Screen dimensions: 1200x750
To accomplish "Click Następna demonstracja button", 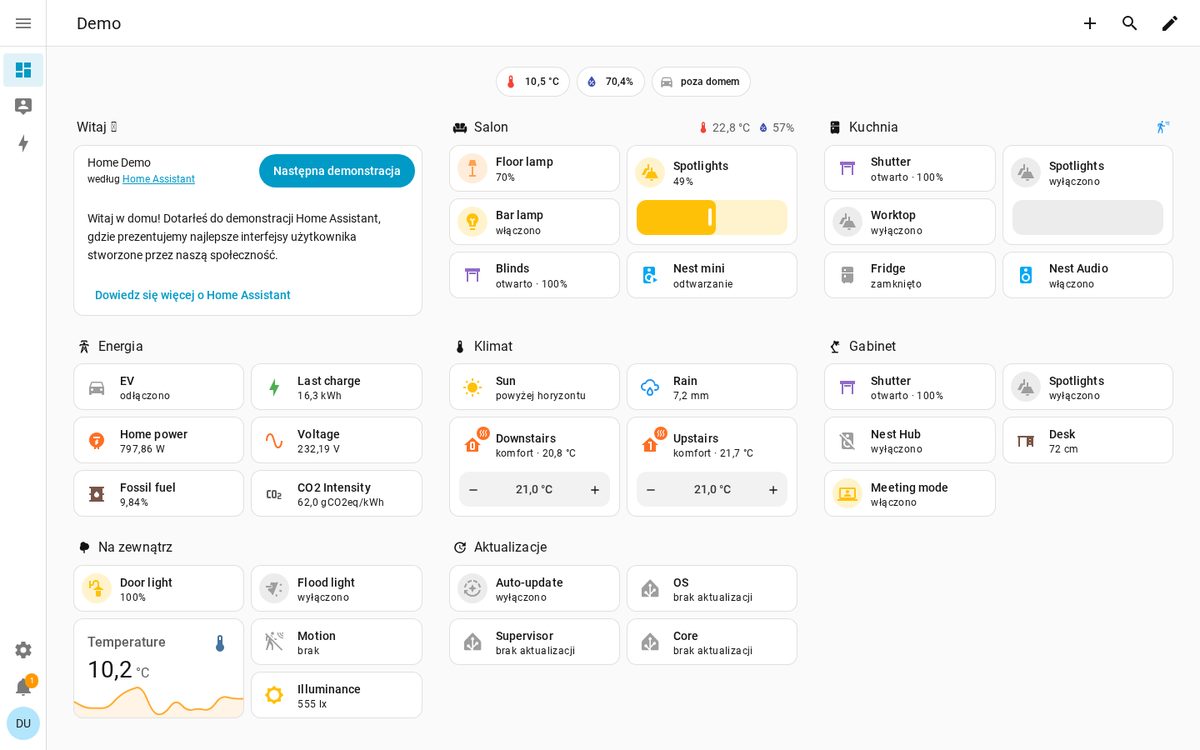I will [337, 171].
